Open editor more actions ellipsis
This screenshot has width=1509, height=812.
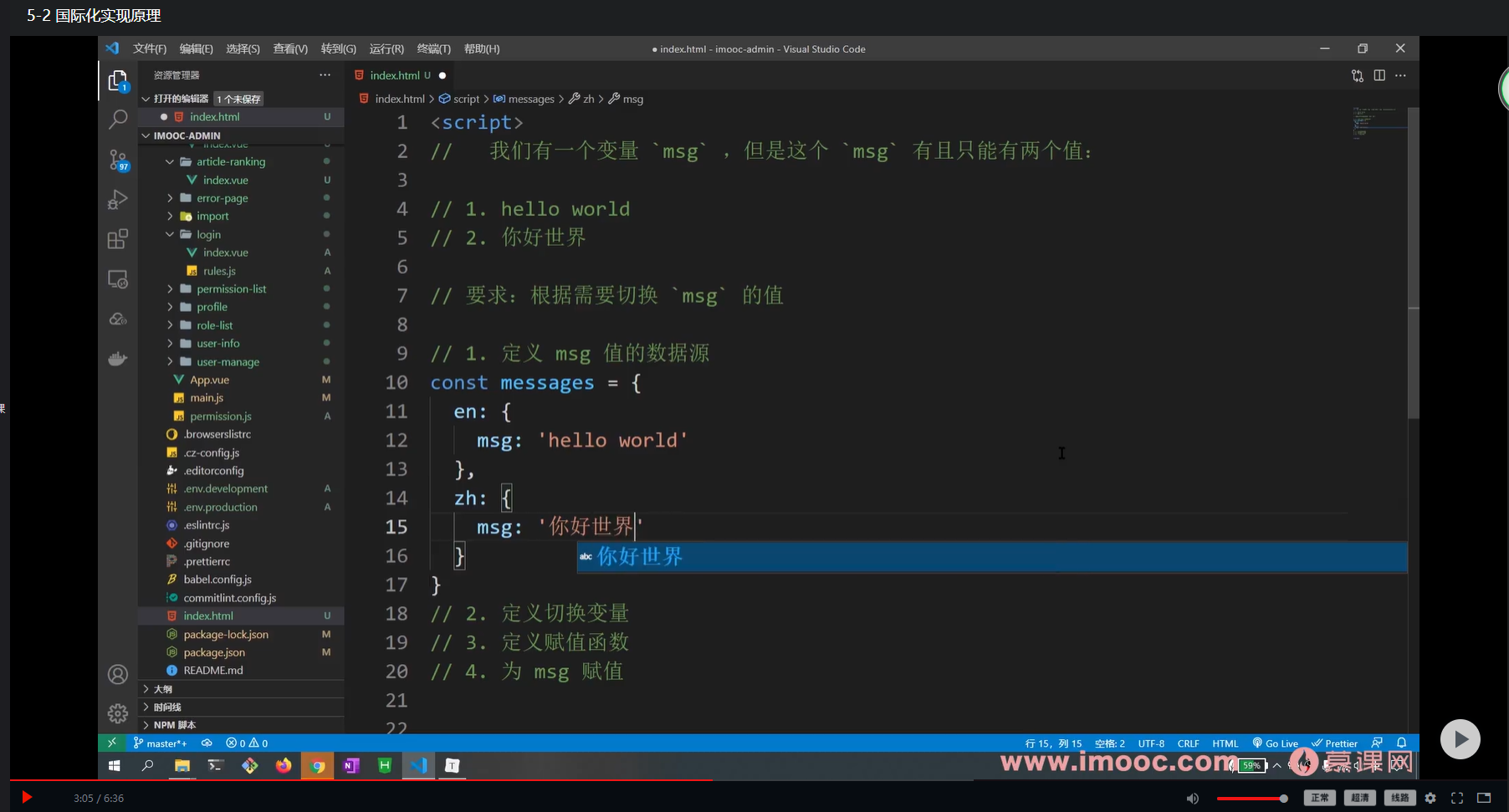(x=1401, y=75)
